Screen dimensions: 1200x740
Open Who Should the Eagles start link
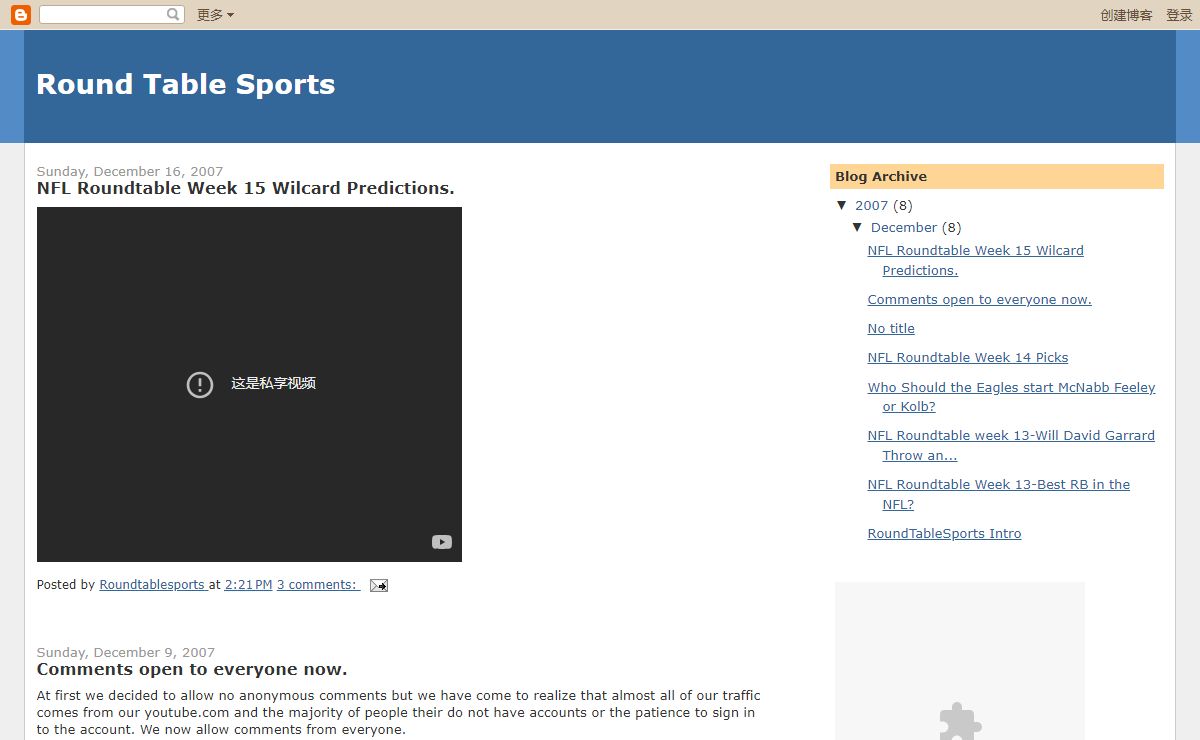tap(1011, 397)
